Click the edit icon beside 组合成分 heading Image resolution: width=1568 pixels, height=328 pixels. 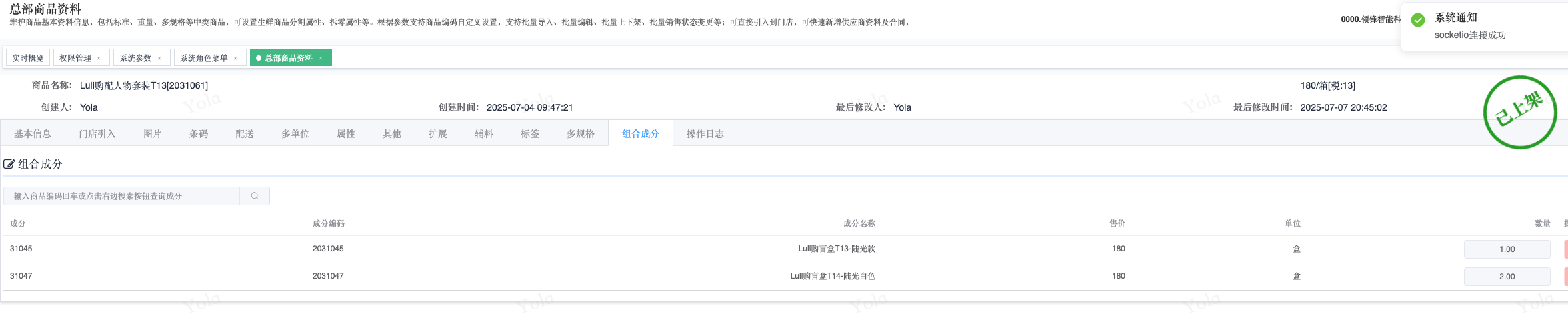[9, 164]
